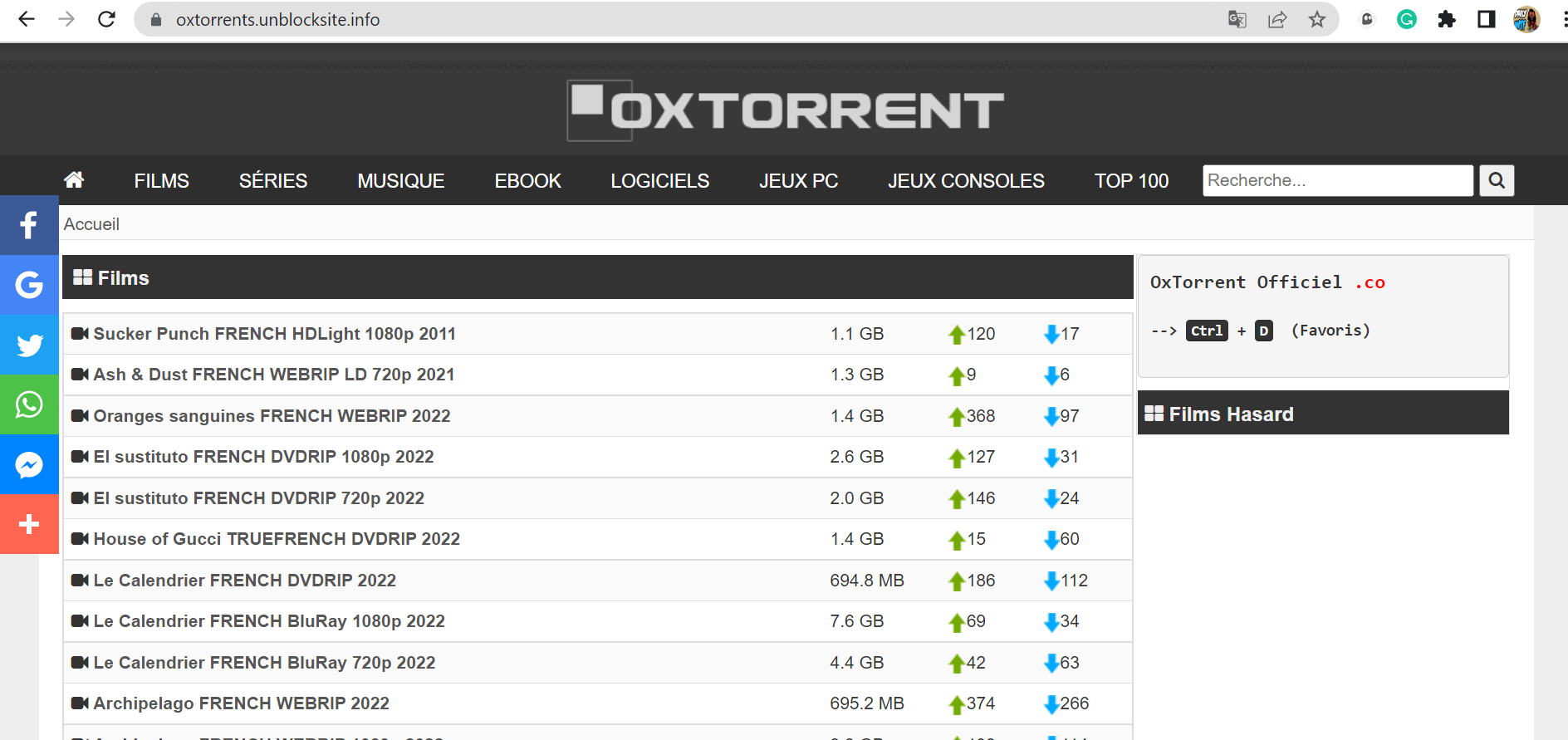The height and width of the screenshot is (740, 1568).
Task: Focus the Recherche search field
Action: pyautogui.click(x=1338, y=180)
